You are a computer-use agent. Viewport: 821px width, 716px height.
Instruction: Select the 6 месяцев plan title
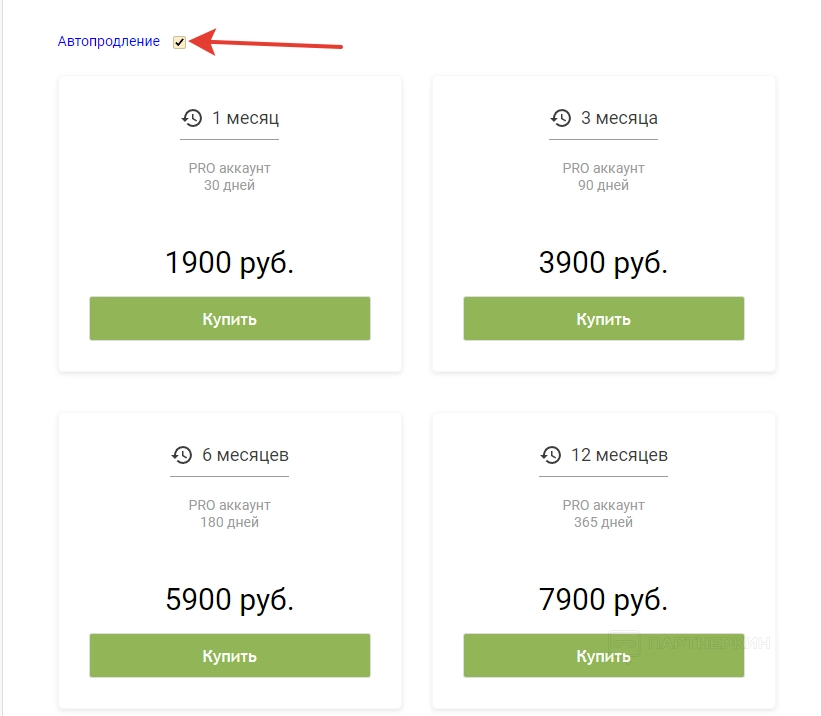245,455
